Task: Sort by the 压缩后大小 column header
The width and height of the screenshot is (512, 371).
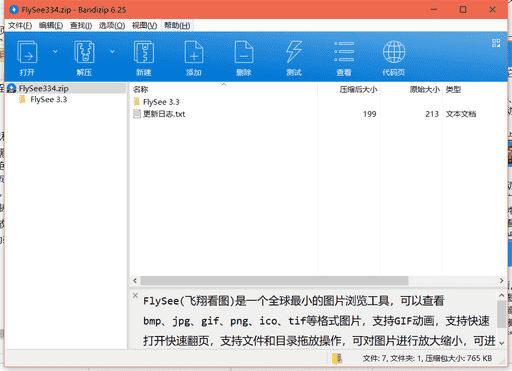Action: [x=358, y=89]
